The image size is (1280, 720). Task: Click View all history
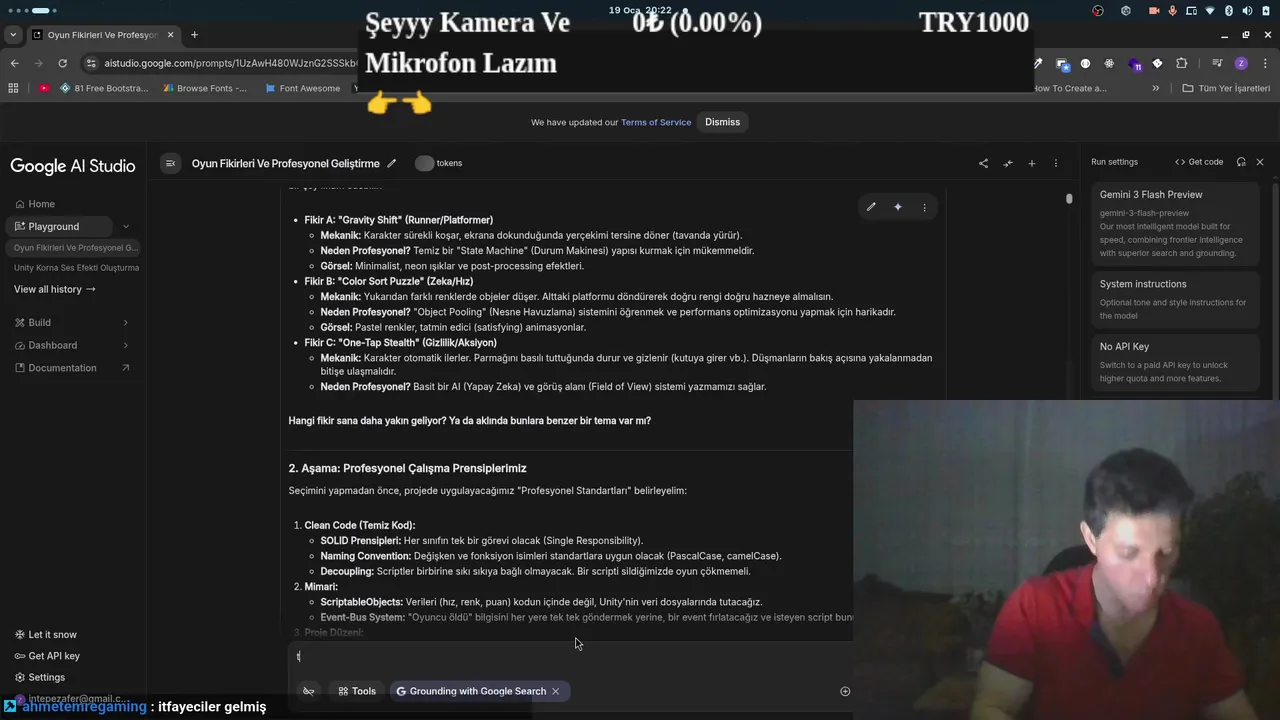pos(55,289)
